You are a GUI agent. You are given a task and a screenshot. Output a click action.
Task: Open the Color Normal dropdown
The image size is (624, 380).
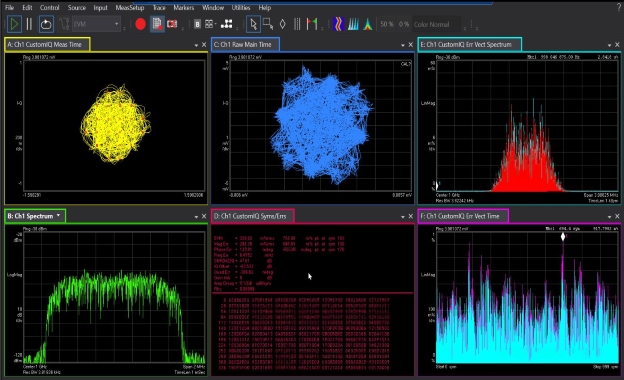coord(437,24)
